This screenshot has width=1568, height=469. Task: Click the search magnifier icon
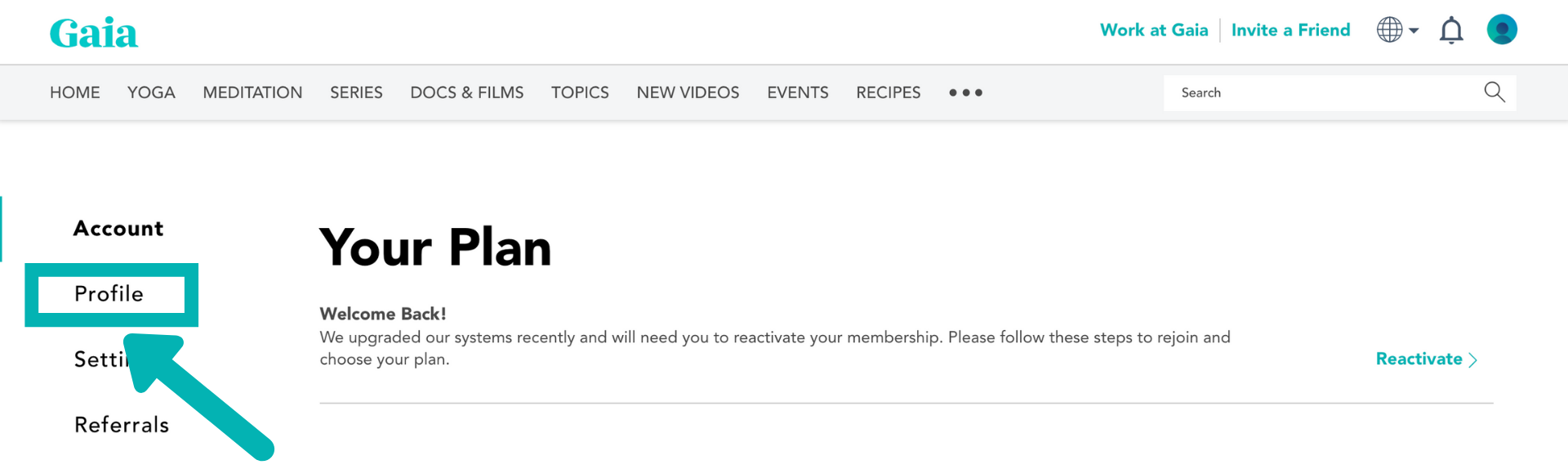click(x=1494, y=92)
